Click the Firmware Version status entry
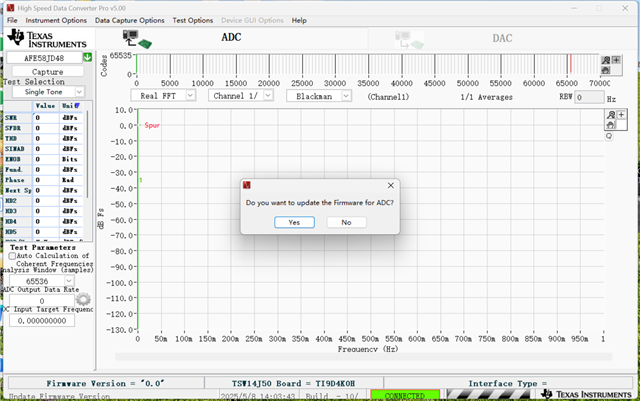This screenshot has width=640, height=401. click(x=106, y=383)
